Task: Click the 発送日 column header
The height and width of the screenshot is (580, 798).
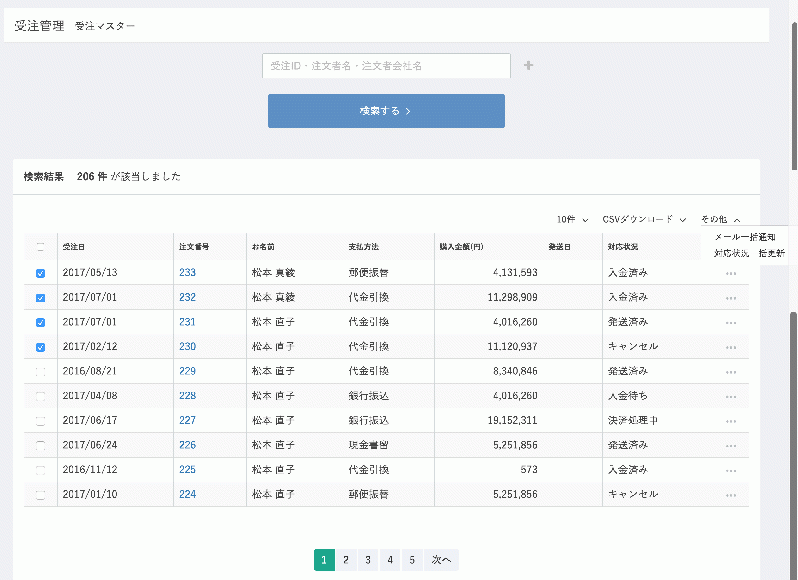Action: (559, 247)
